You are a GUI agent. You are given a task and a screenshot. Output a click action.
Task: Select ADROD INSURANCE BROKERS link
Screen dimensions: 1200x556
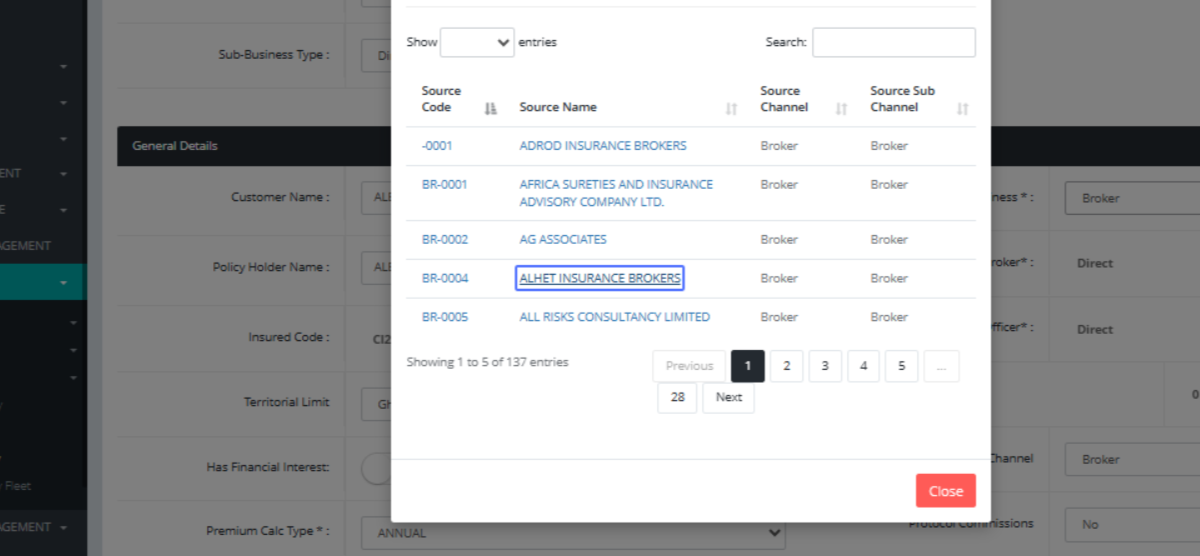[603, 146]
